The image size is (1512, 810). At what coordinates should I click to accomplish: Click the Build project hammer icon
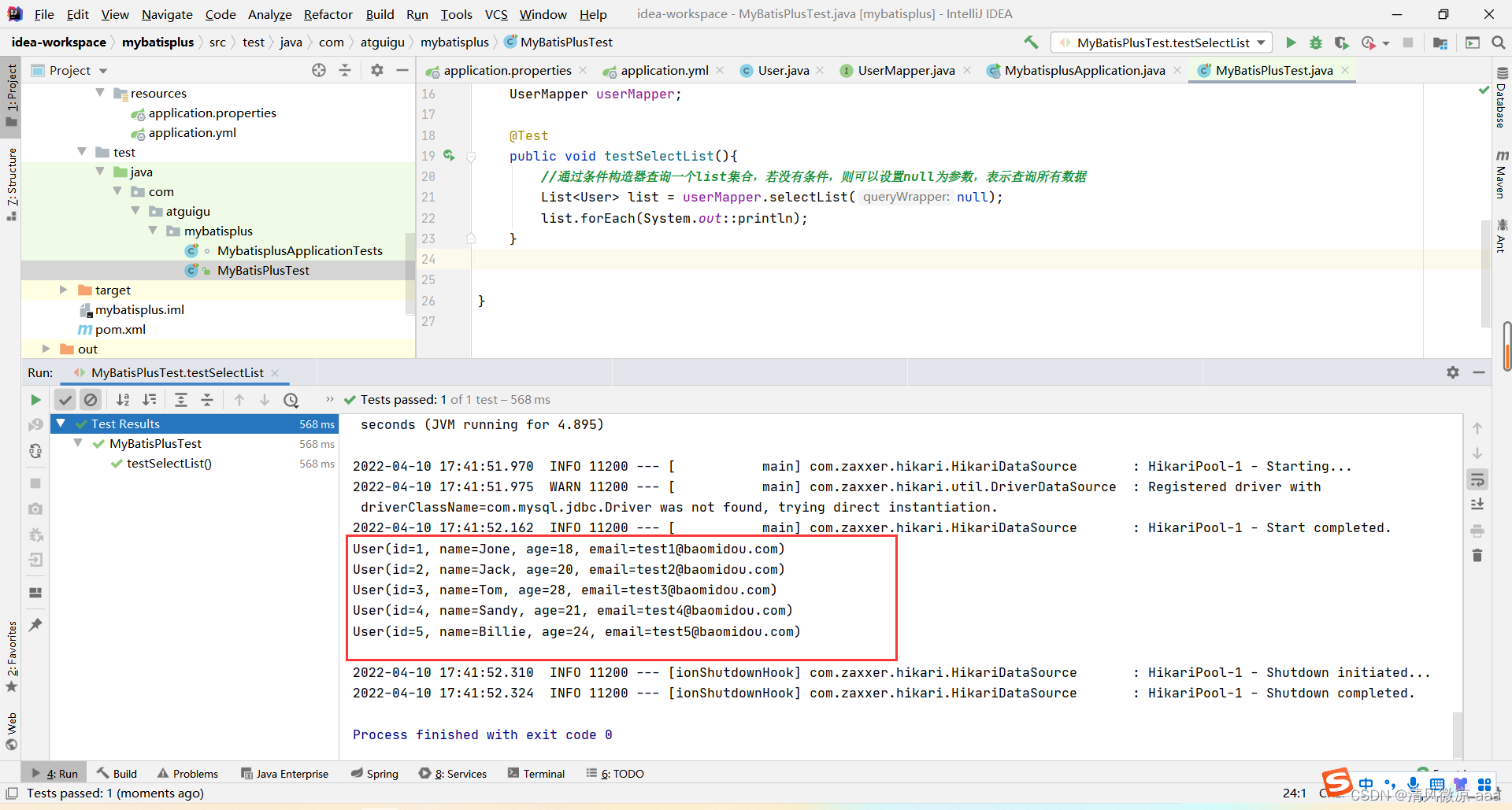pyautogui.click(x=1031, y=43)
